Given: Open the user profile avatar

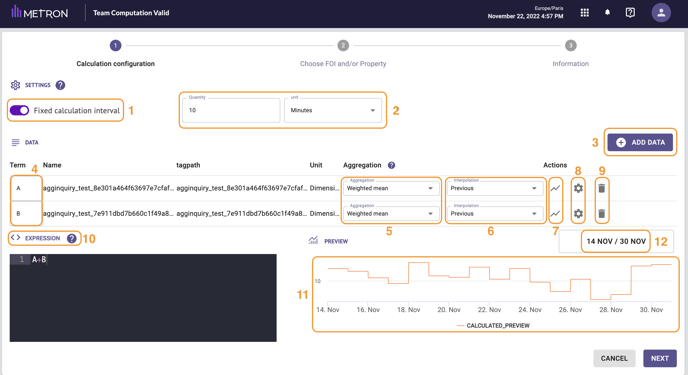Looking at the screenshot, I should [x=661, y=13].
